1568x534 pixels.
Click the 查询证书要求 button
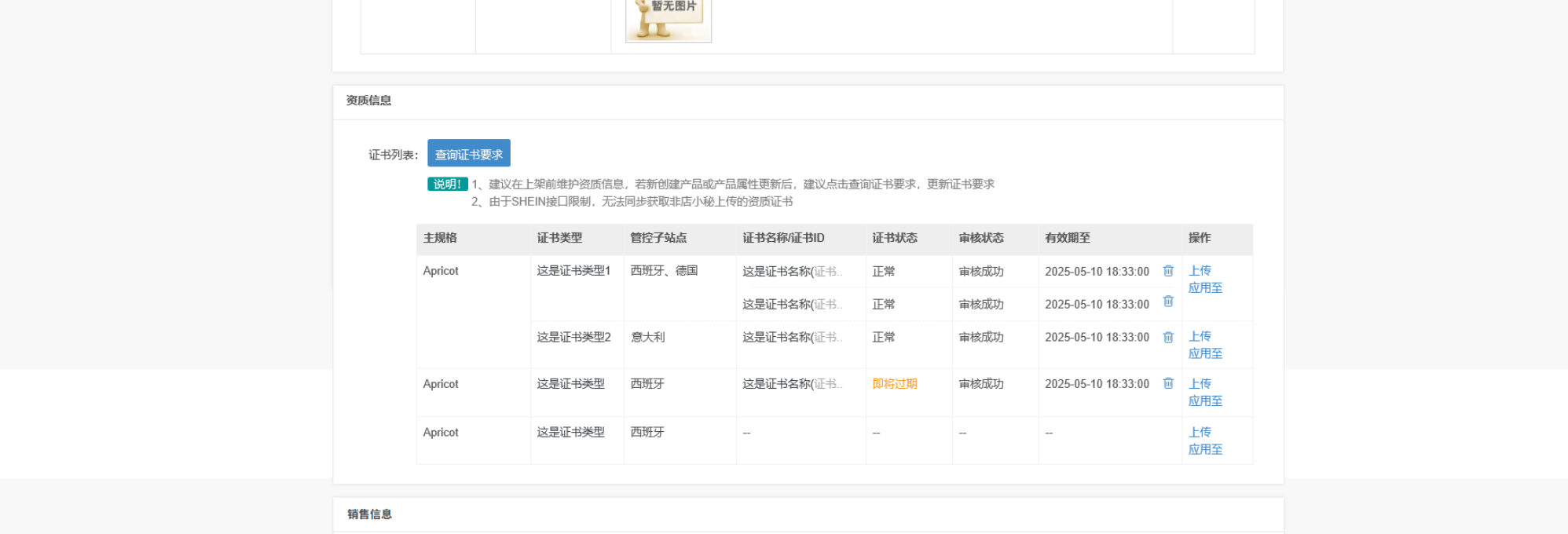click(468, 153)
